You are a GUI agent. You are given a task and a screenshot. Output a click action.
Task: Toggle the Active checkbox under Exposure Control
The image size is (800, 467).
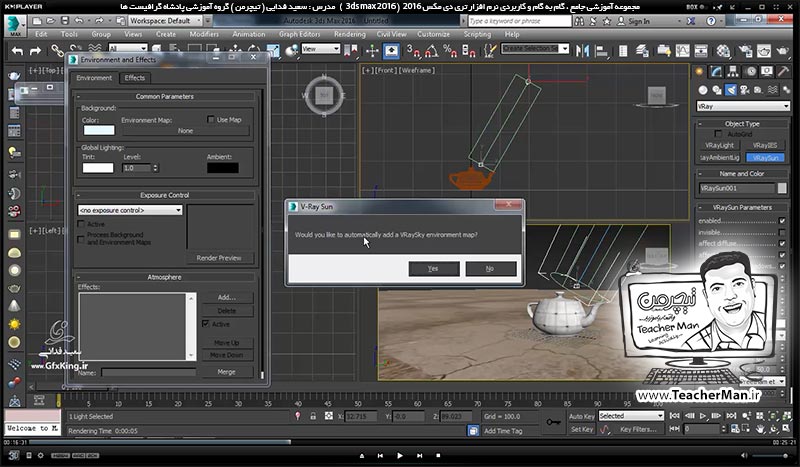tap(81, 224)
